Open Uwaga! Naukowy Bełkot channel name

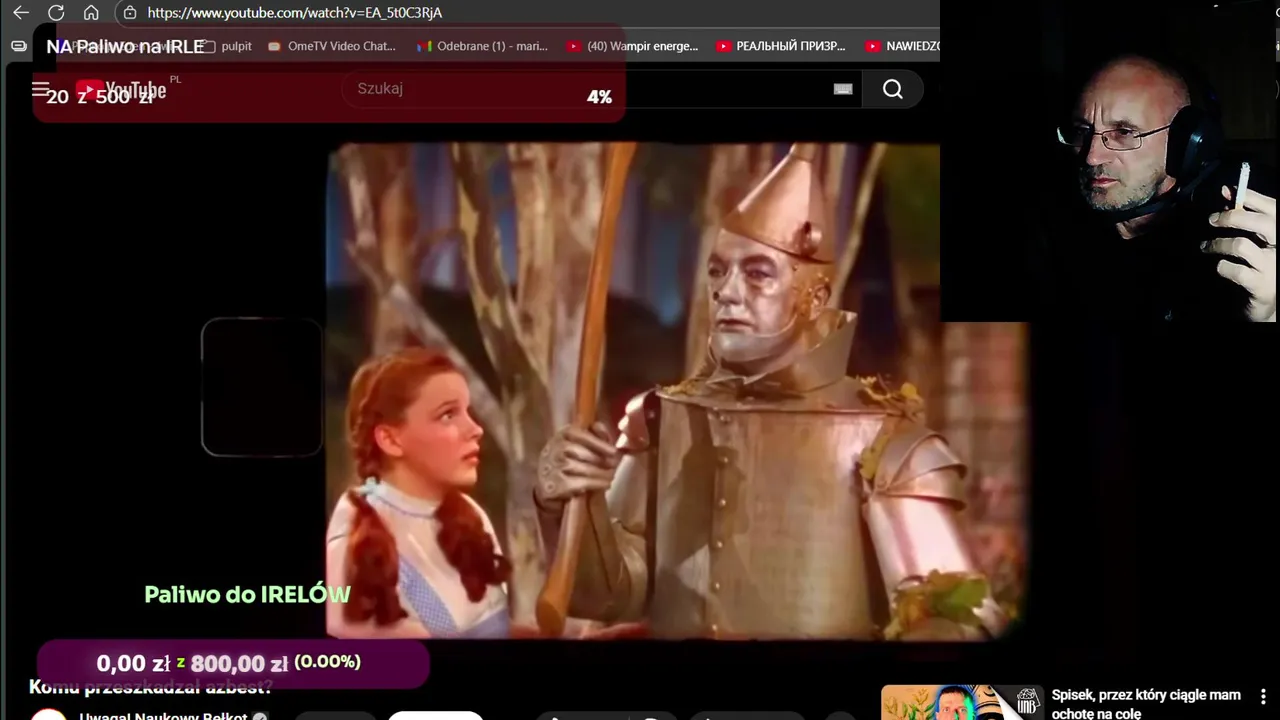(163, 716)
